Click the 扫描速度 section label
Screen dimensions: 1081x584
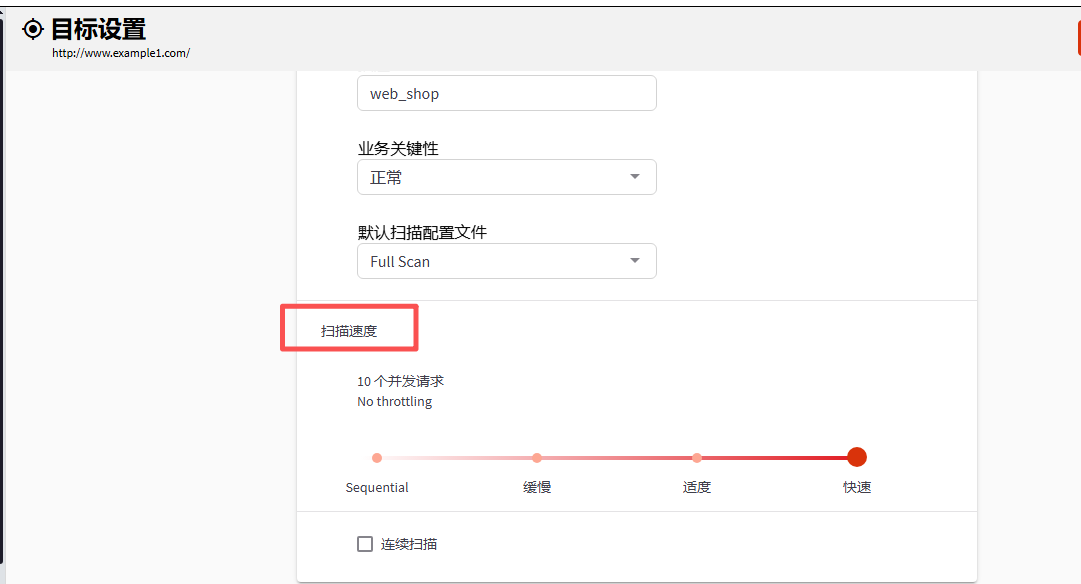pos(349,331)
